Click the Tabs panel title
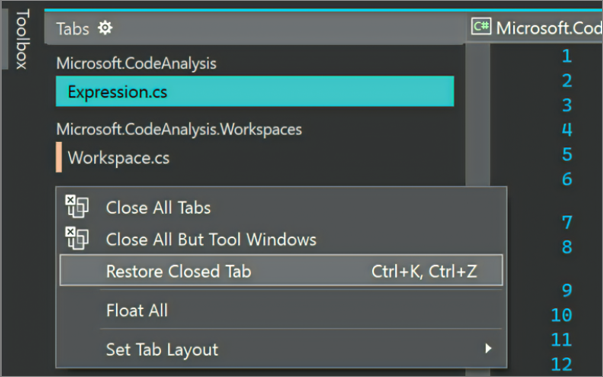 tap(73, 28)
